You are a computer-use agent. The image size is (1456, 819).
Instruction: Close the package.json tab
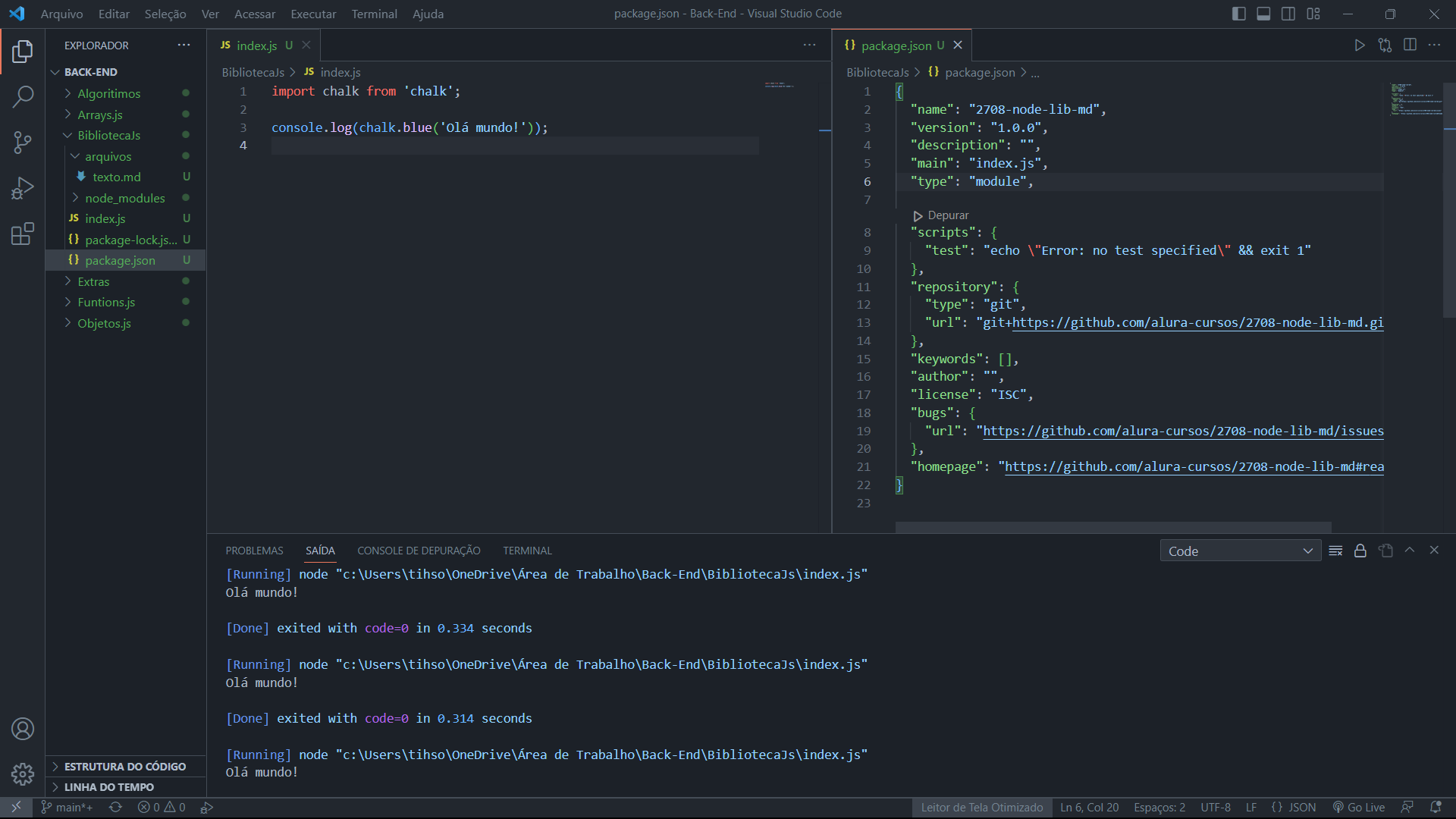coord(958,45)
